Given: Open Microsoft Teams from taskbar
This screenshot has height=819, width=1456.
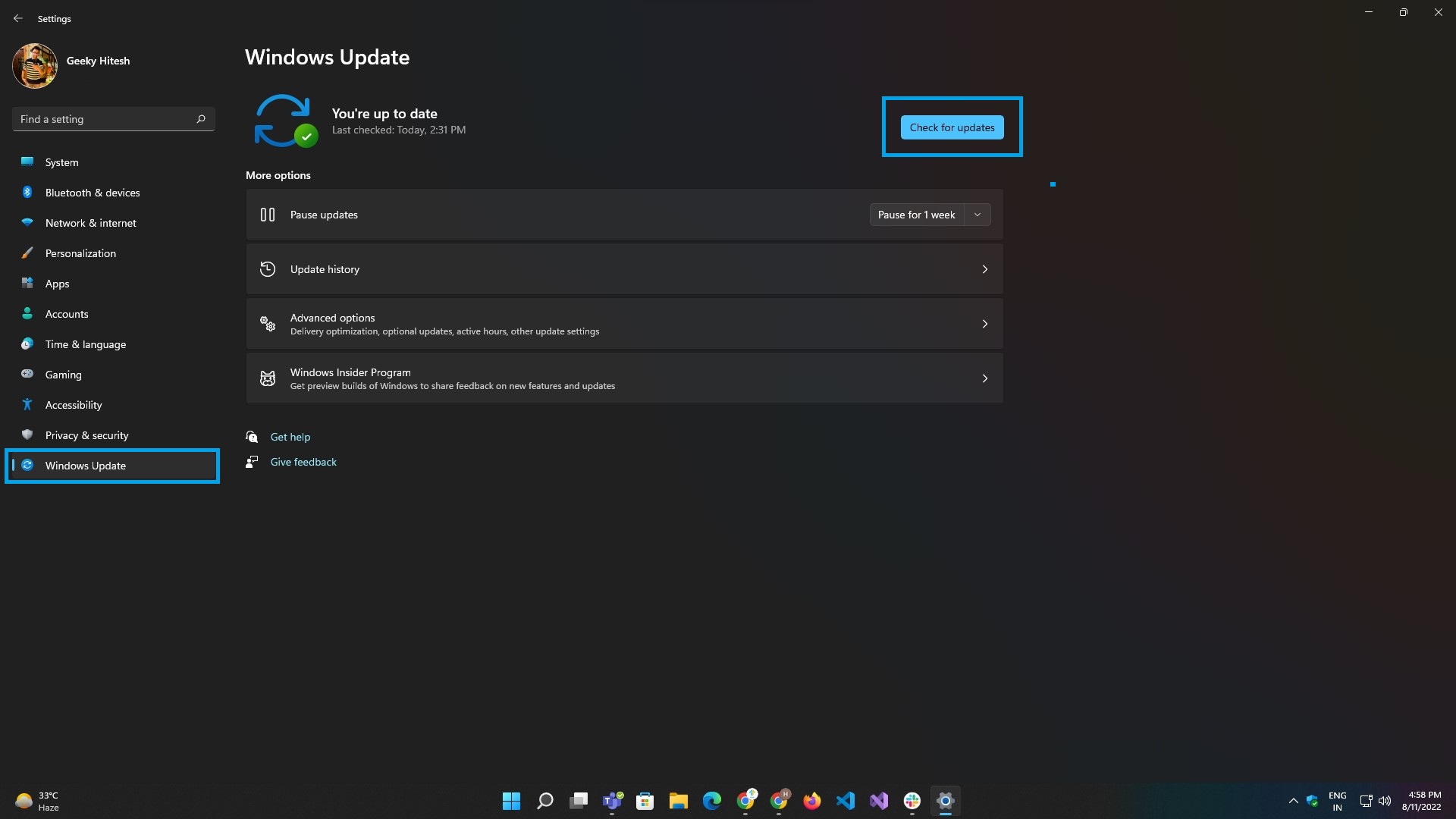Looking at the screenshot, I should click(612, 801).
